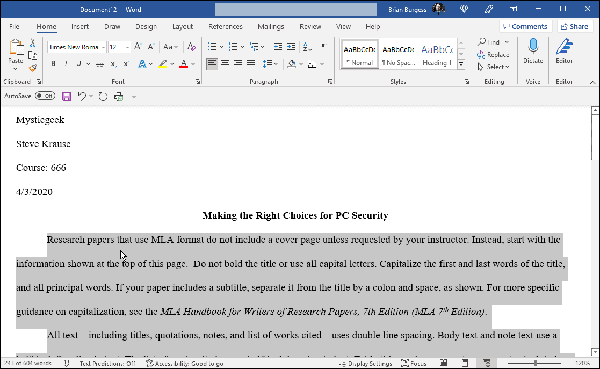
Task: Switch to the Review tab
Action: [x=310, y=26]
